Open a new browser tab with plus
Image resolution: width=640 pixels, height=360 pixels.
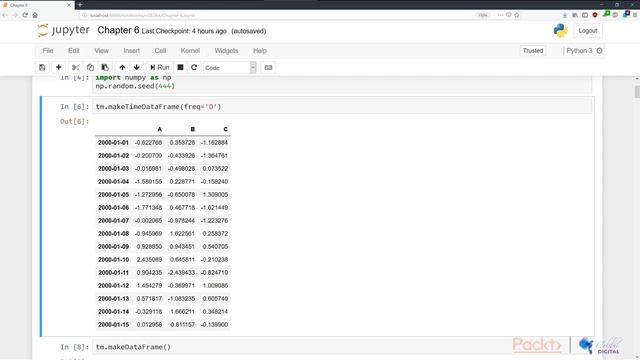[x=80, y=5]
